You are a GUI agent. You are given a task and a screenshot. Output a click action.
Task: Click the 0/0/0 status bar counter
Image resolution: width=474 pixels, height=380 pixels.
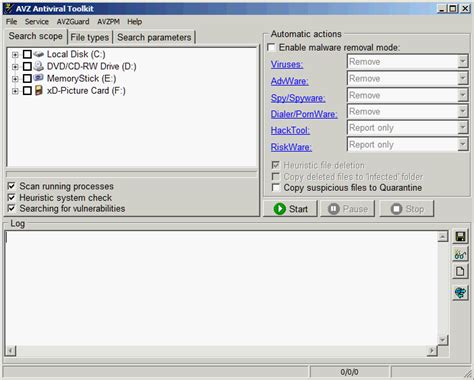349,372
